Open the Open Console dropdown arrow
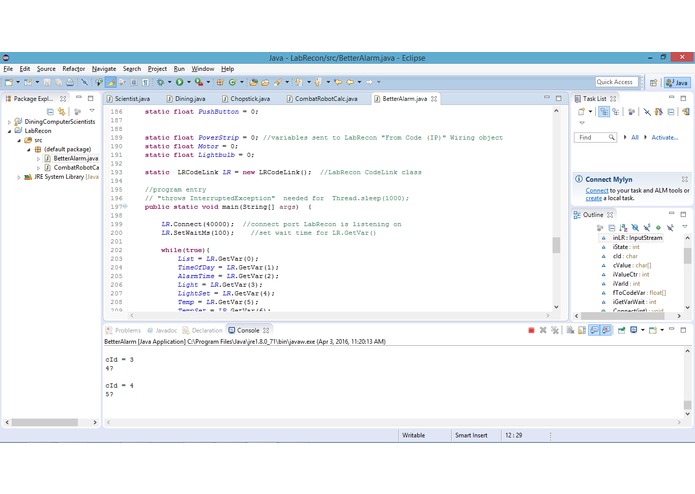This screenshot has height=494, width=695. click(662, 330)
